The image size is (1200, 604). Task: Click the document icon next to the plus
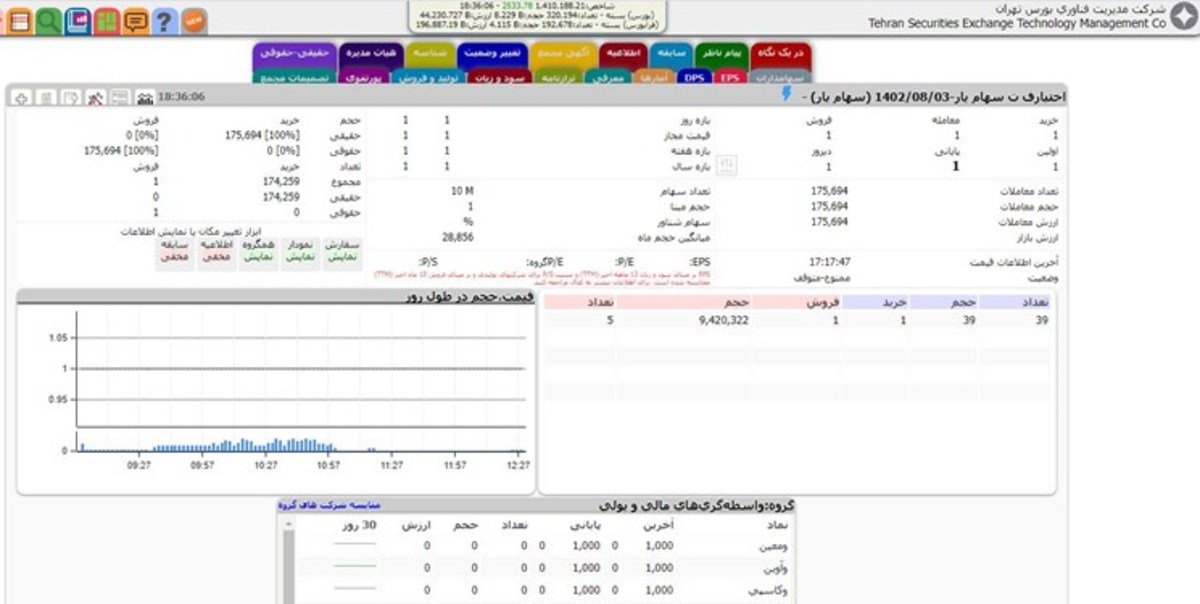click(x=46, y=97)
